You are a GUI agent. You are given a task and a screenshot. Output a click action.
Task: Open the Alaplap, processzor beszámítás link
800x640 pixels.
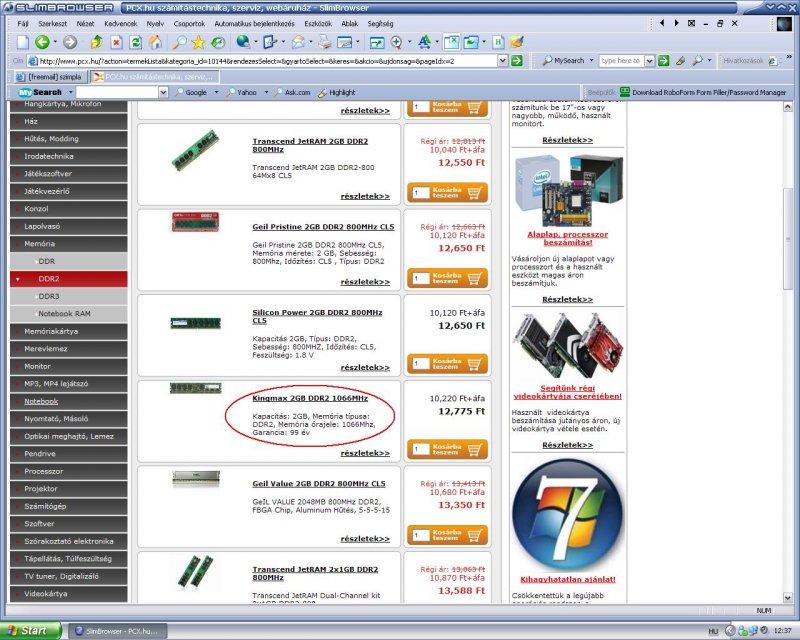point(567,238)
